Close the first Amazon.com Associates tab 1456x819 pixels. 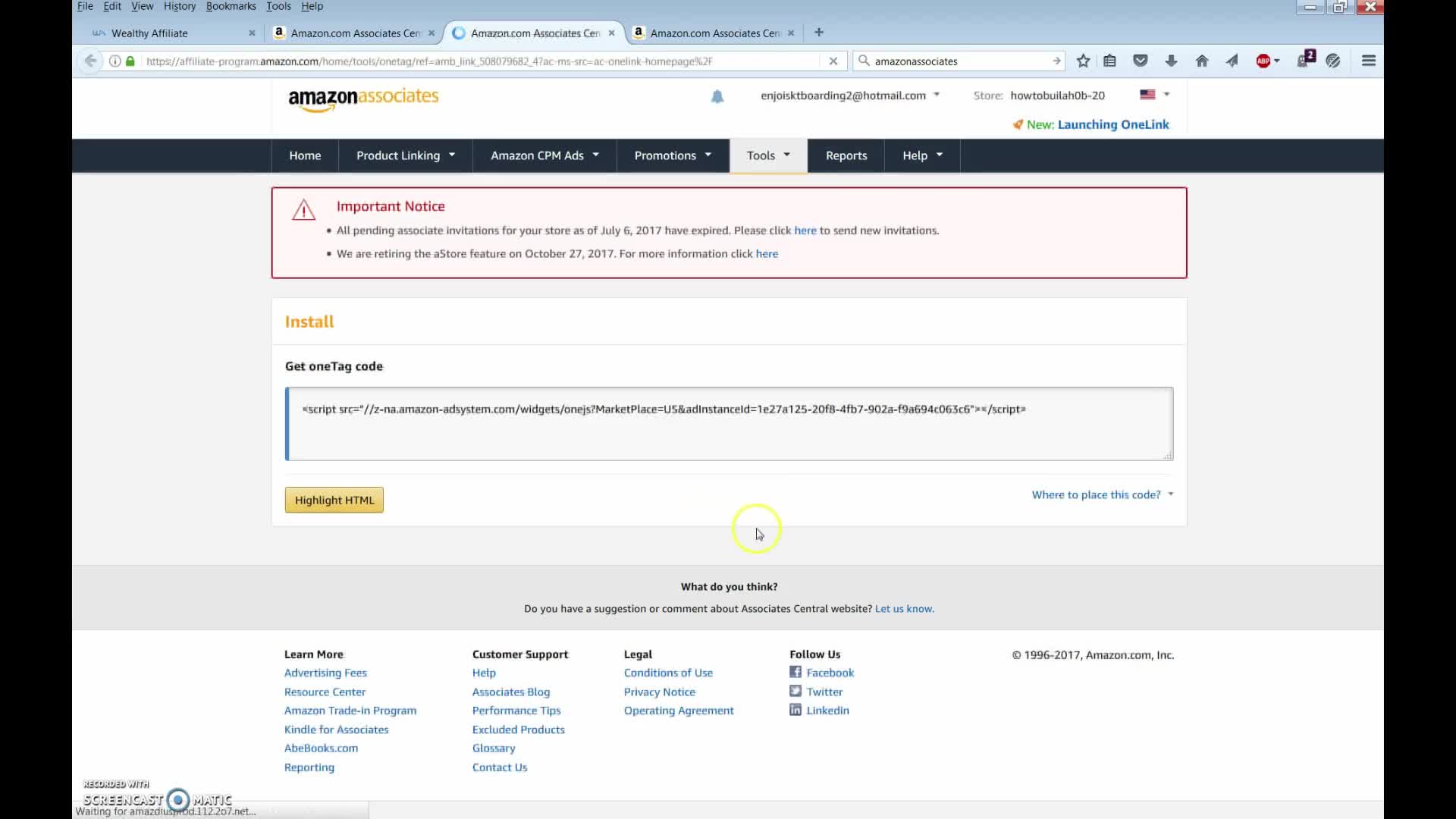(x=431, y=33)
